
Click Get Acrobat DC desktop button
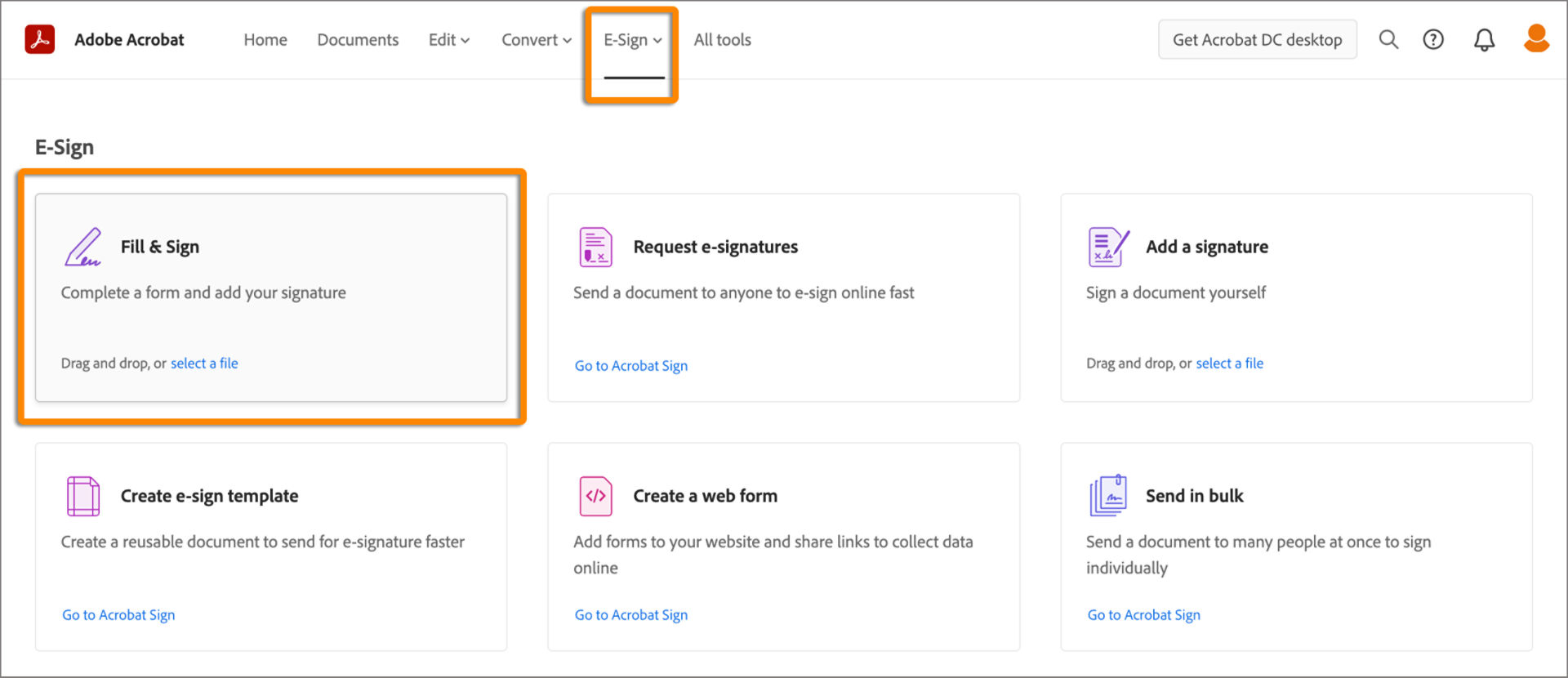(x=1258, y=39)
